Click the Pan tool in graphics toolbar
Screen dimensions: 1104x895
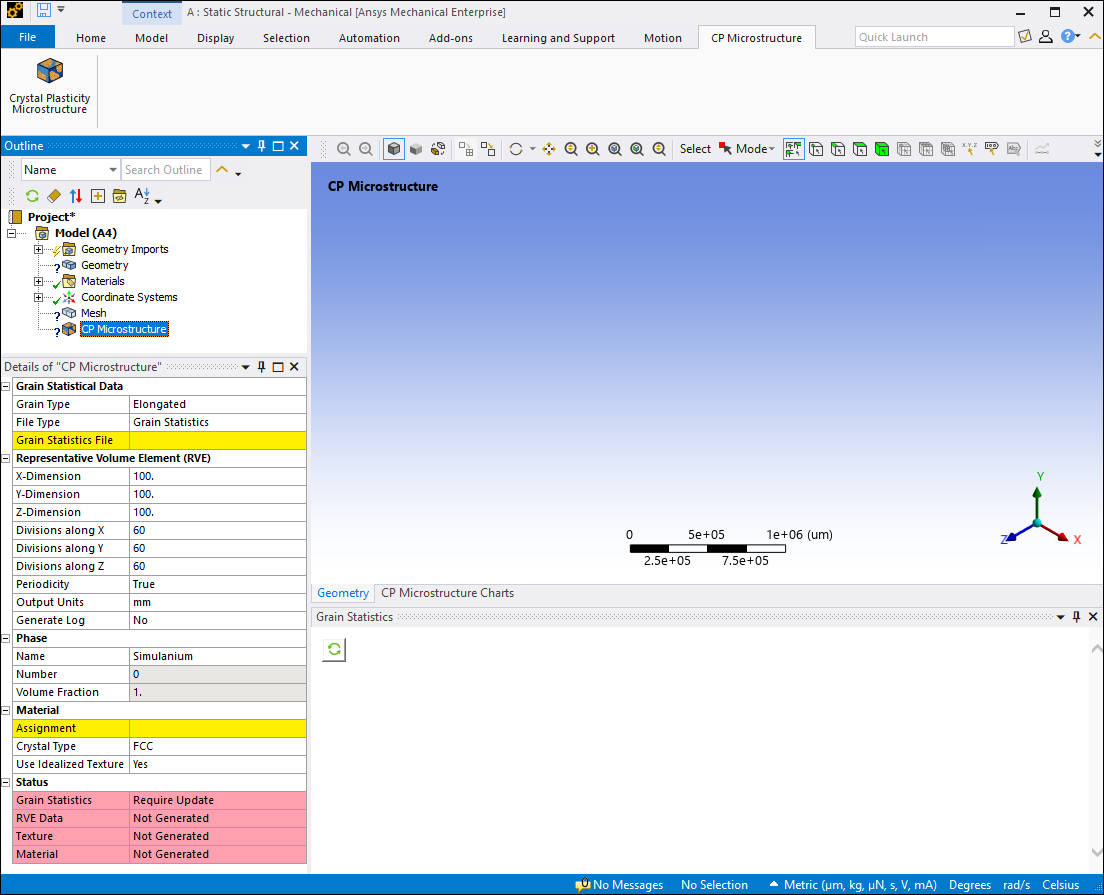(x=549, y=149)
